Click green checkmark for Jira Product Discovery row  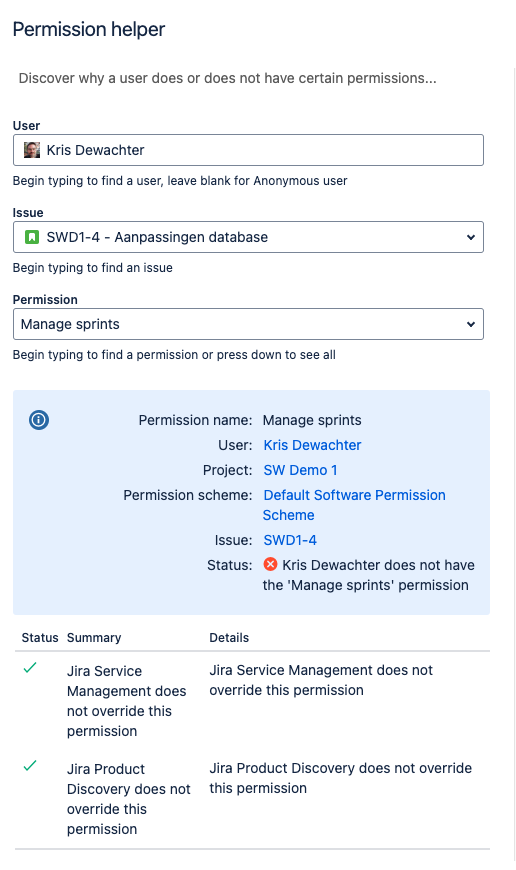click(31, 766)
